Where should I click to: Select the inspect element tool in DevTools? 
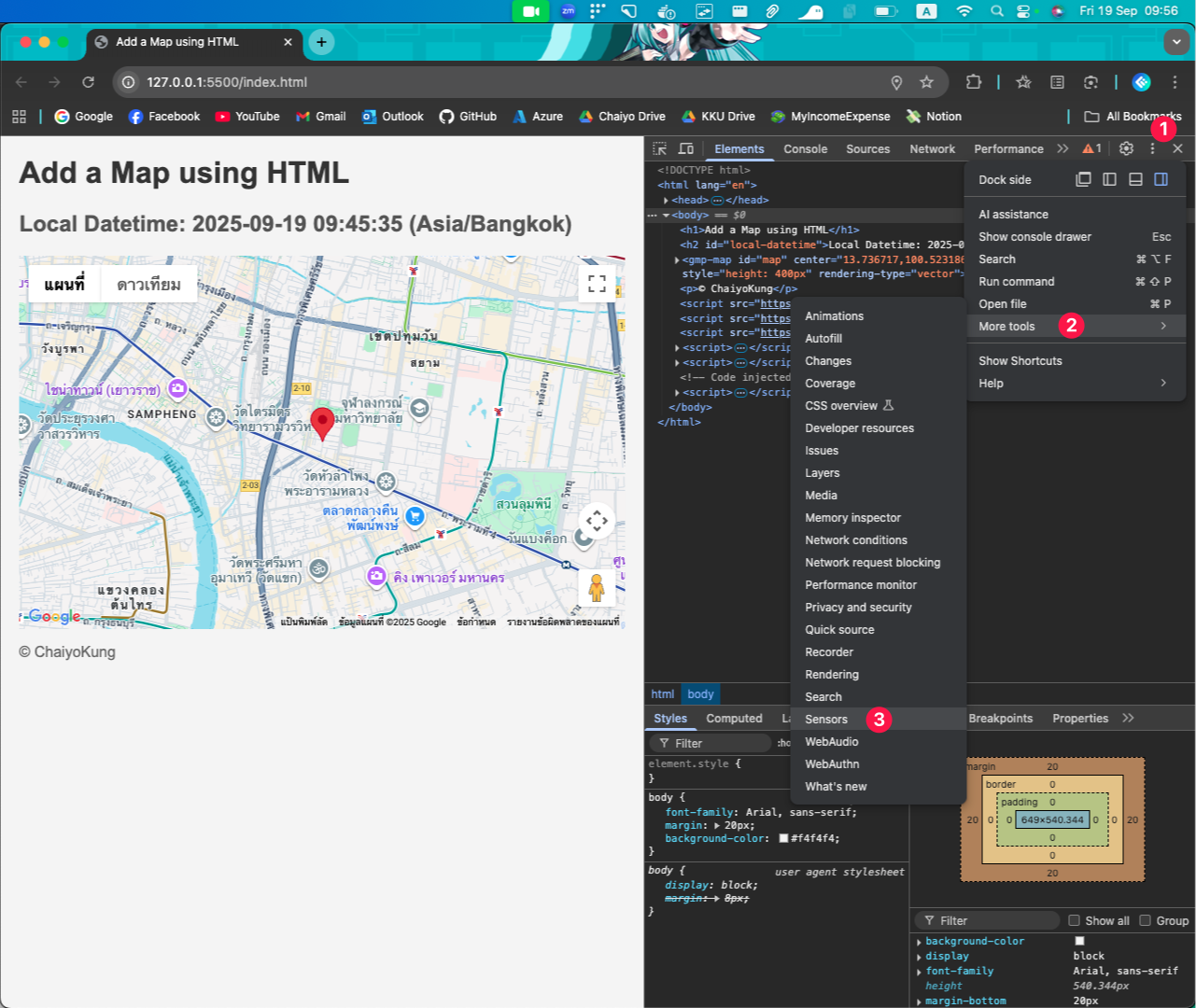660,148
